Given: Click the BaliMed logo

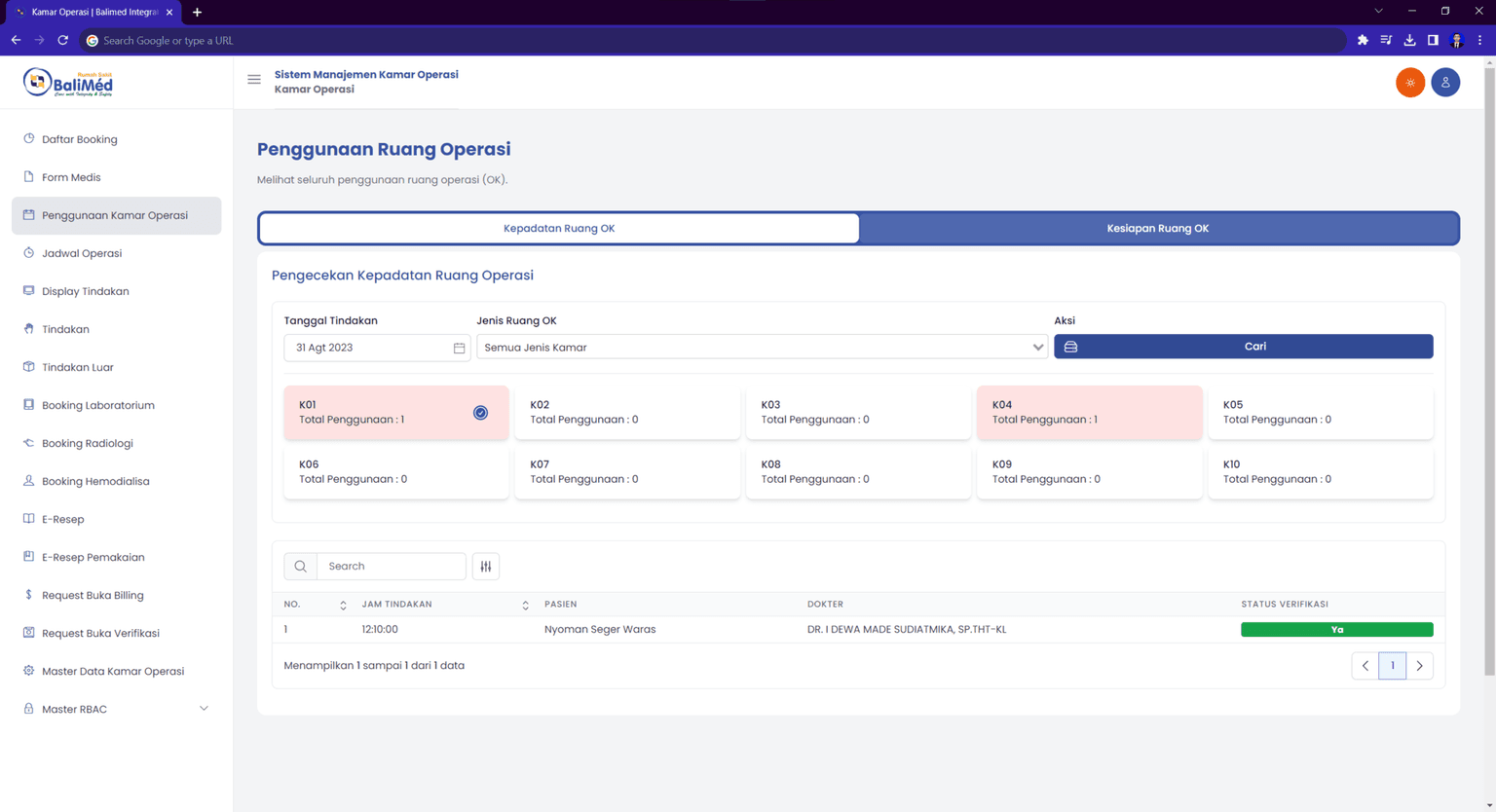Looking at the screenshot, I should [68, 83].
